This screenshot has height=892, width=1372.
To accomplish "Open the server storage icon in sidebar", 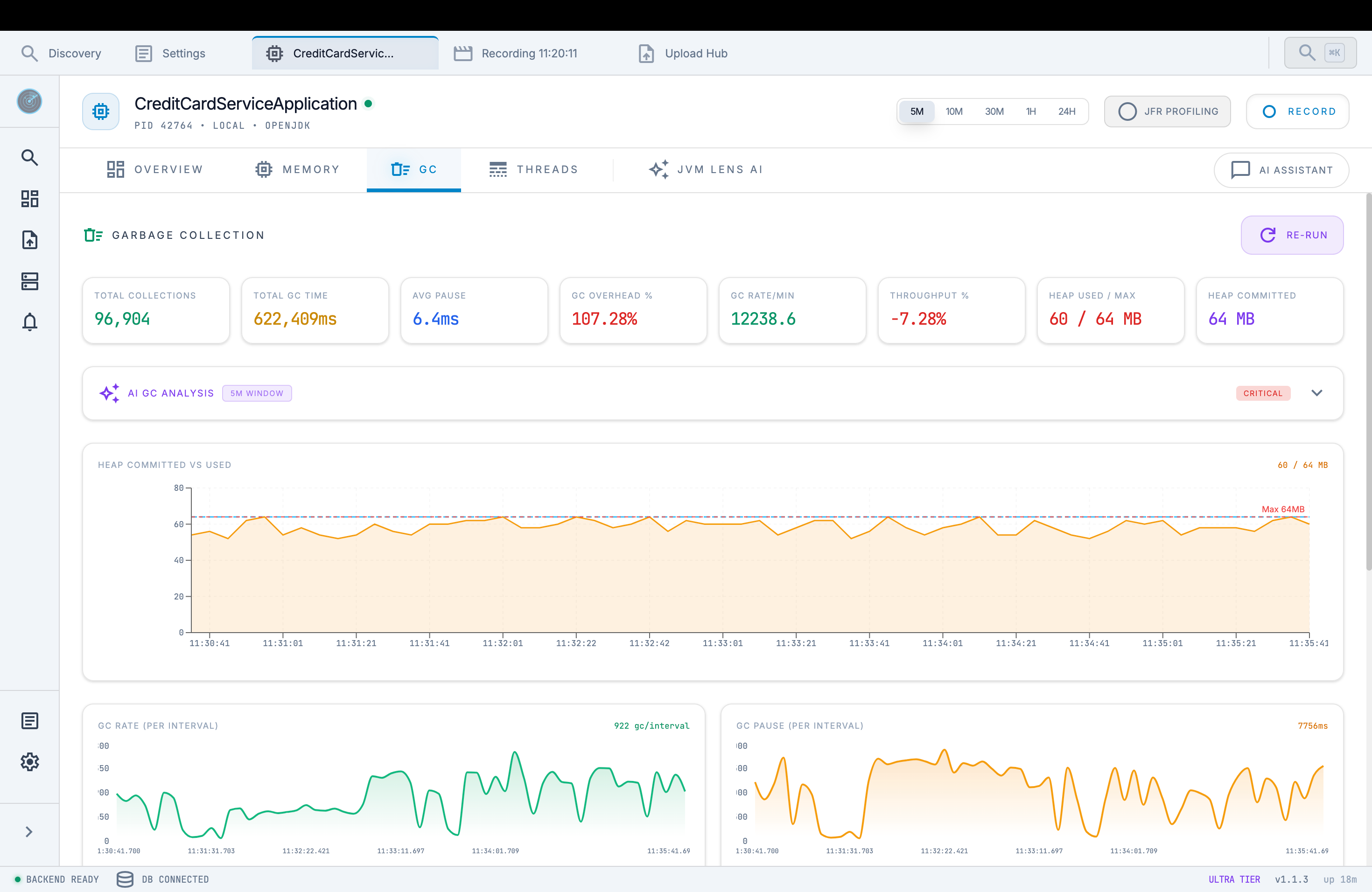I will pos(29,281).
